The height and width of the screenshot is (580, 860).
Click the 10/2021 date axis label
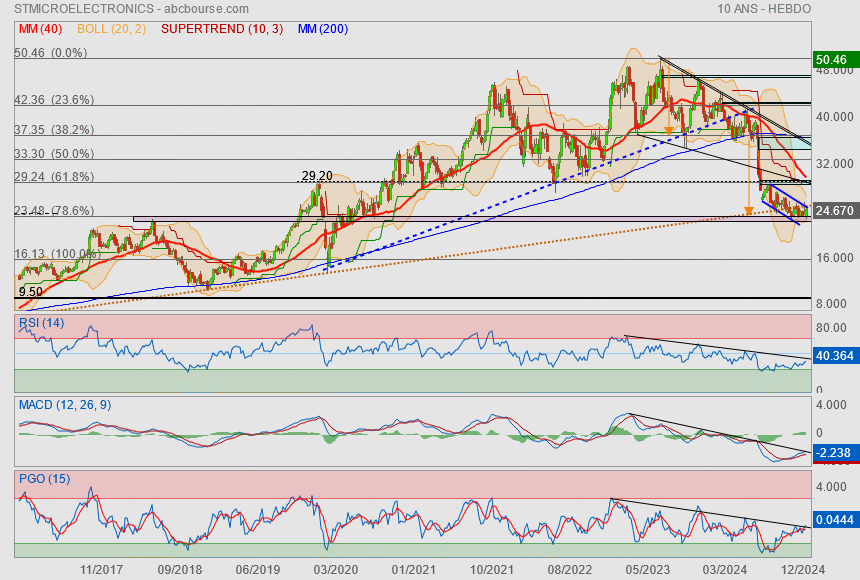pyautogui.click(x=492, y=570)
